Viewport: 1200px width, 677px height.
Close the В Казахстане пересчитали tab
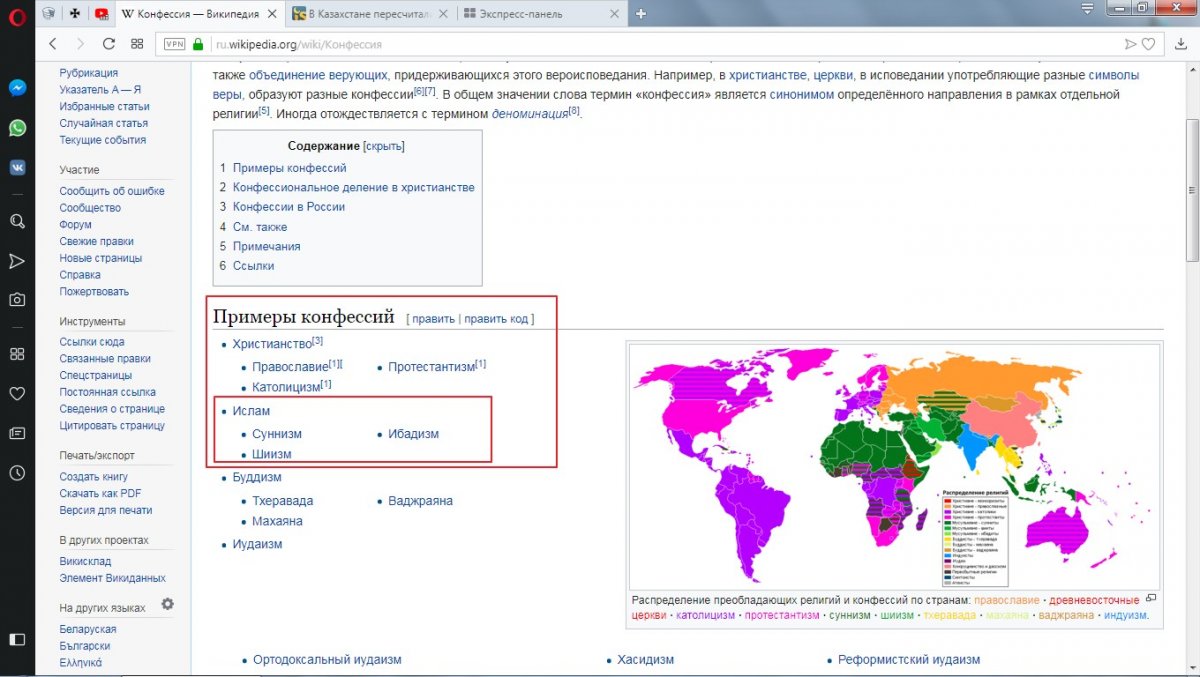click(445, 14)
